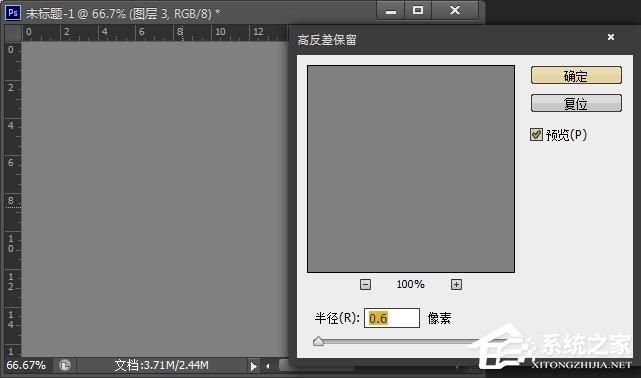Click the 文档:3.71M/2.44M status text
This screenshot has height=378, width=641.
point(161,365)
